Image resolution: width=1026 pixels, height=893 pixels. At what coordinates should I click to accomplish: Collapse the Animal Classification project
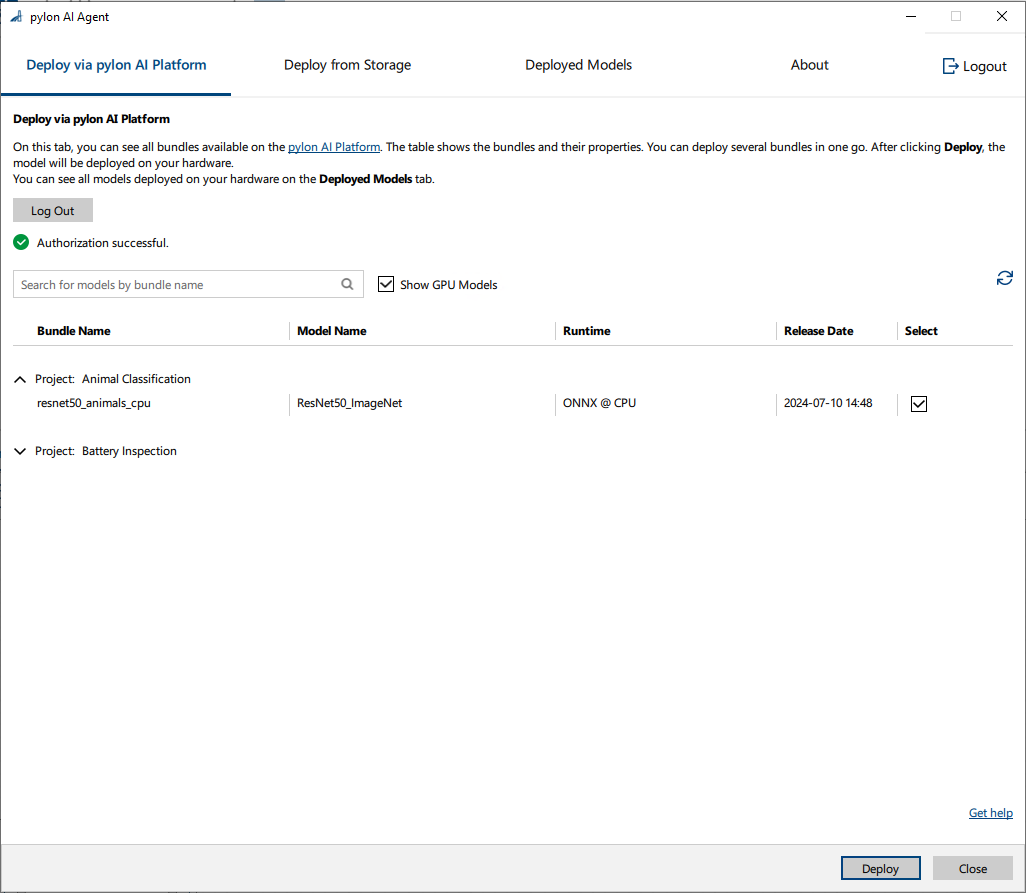coord(20,379)
